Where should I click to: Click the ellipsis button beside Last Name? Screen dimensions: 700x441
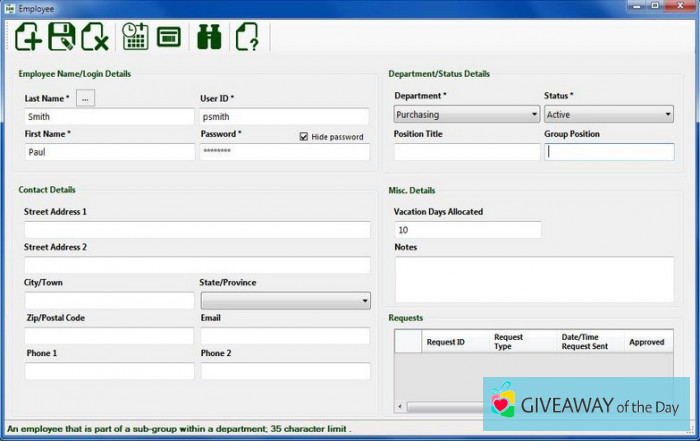(86, 98)
